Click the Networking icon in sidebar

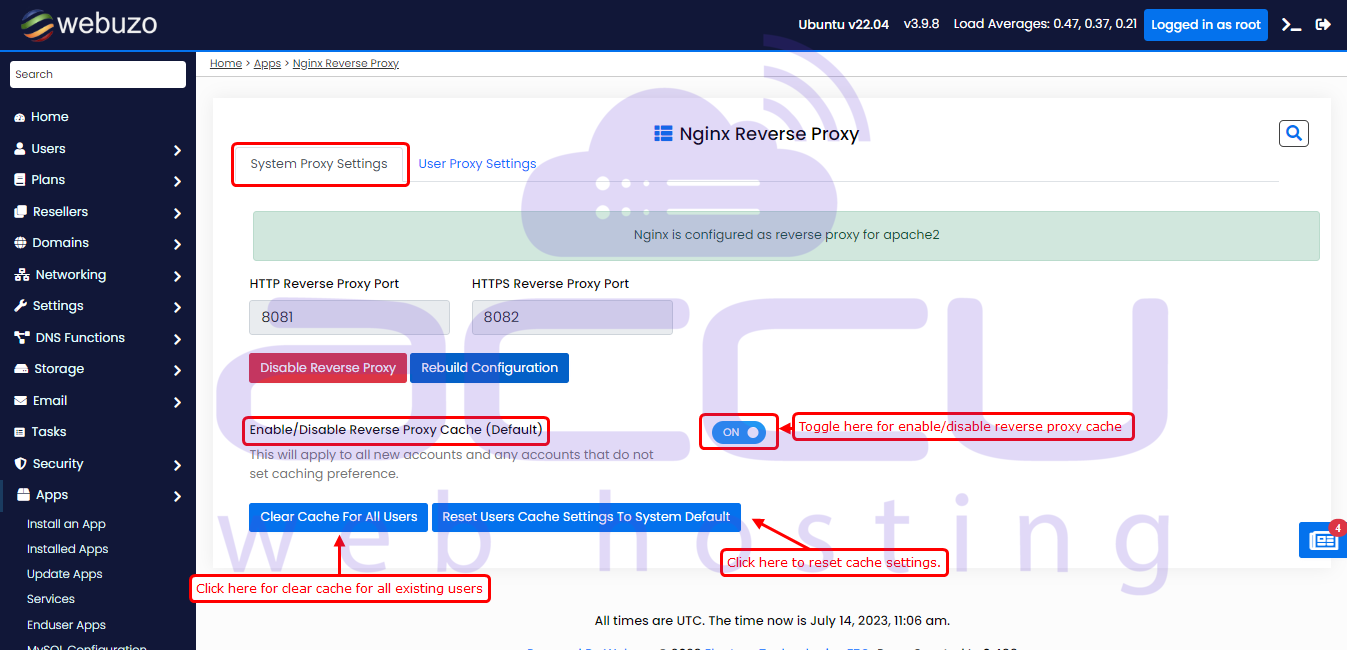click(x=21, y=275)
